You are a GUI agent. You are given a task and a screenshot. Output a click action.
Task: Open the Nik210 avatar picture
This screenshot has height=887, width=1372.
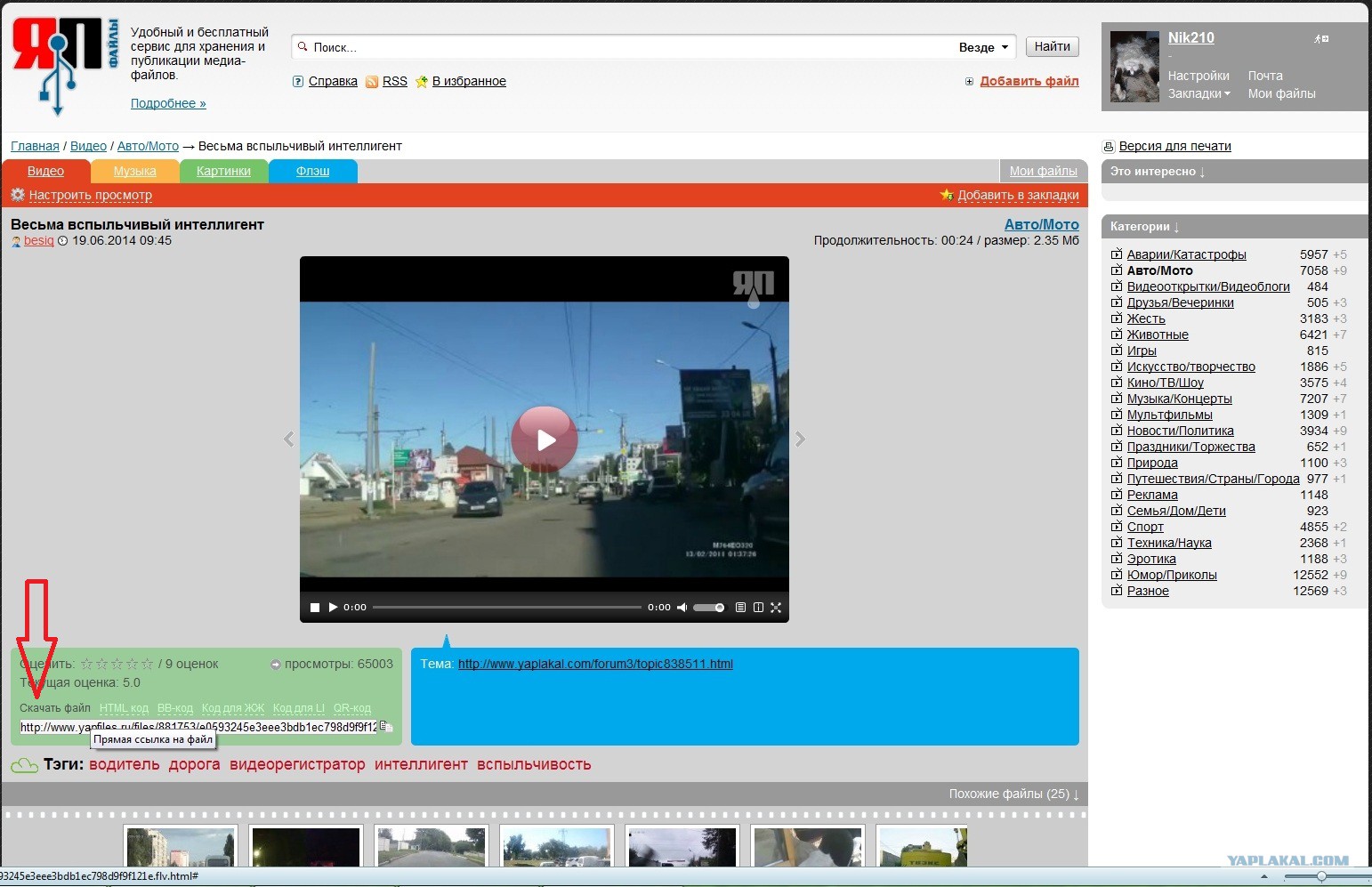[x=1134, y=68]
